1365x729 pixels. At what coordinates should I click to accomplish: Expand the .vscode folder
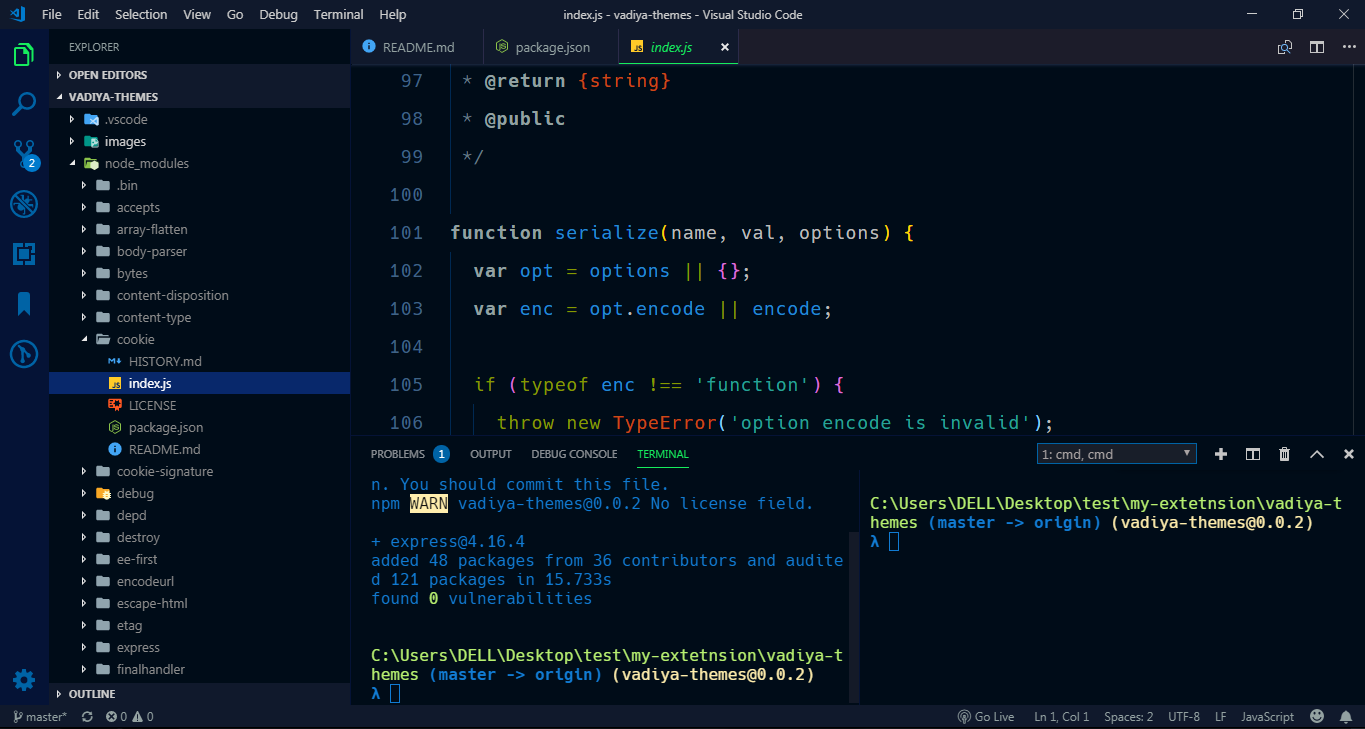(200, 119)
